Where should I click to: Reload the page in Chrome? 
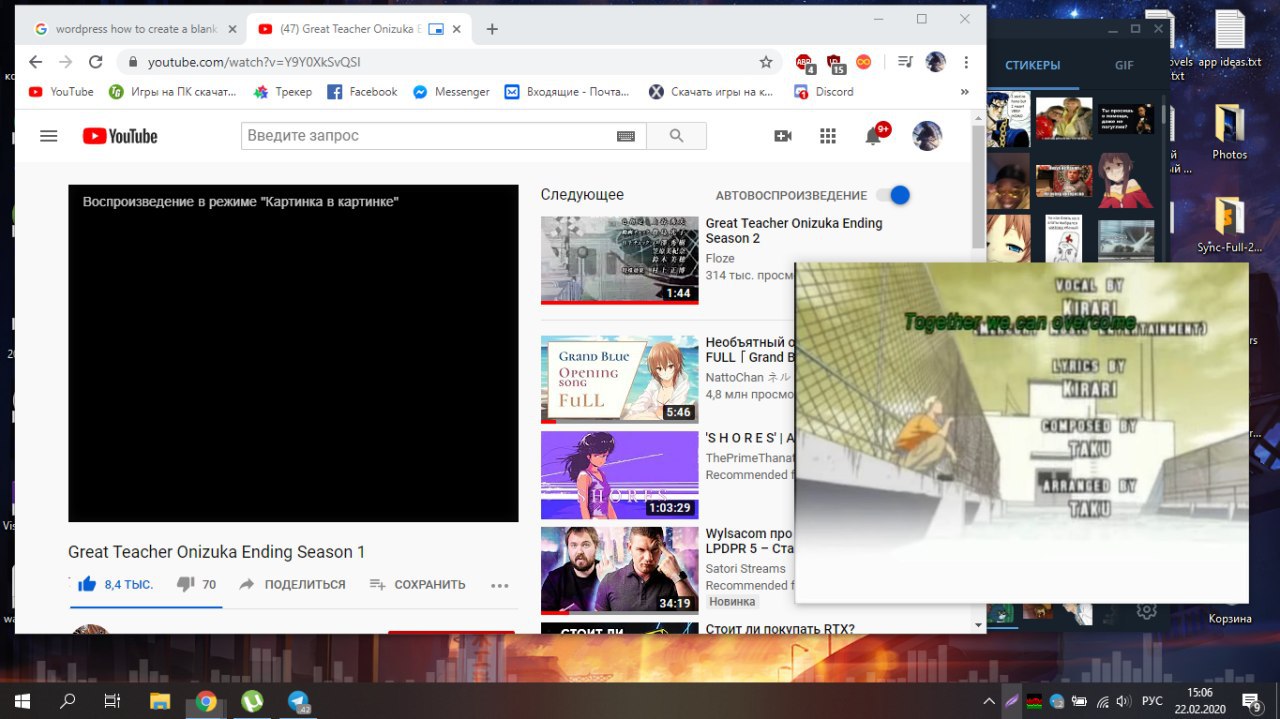(96, 62)
